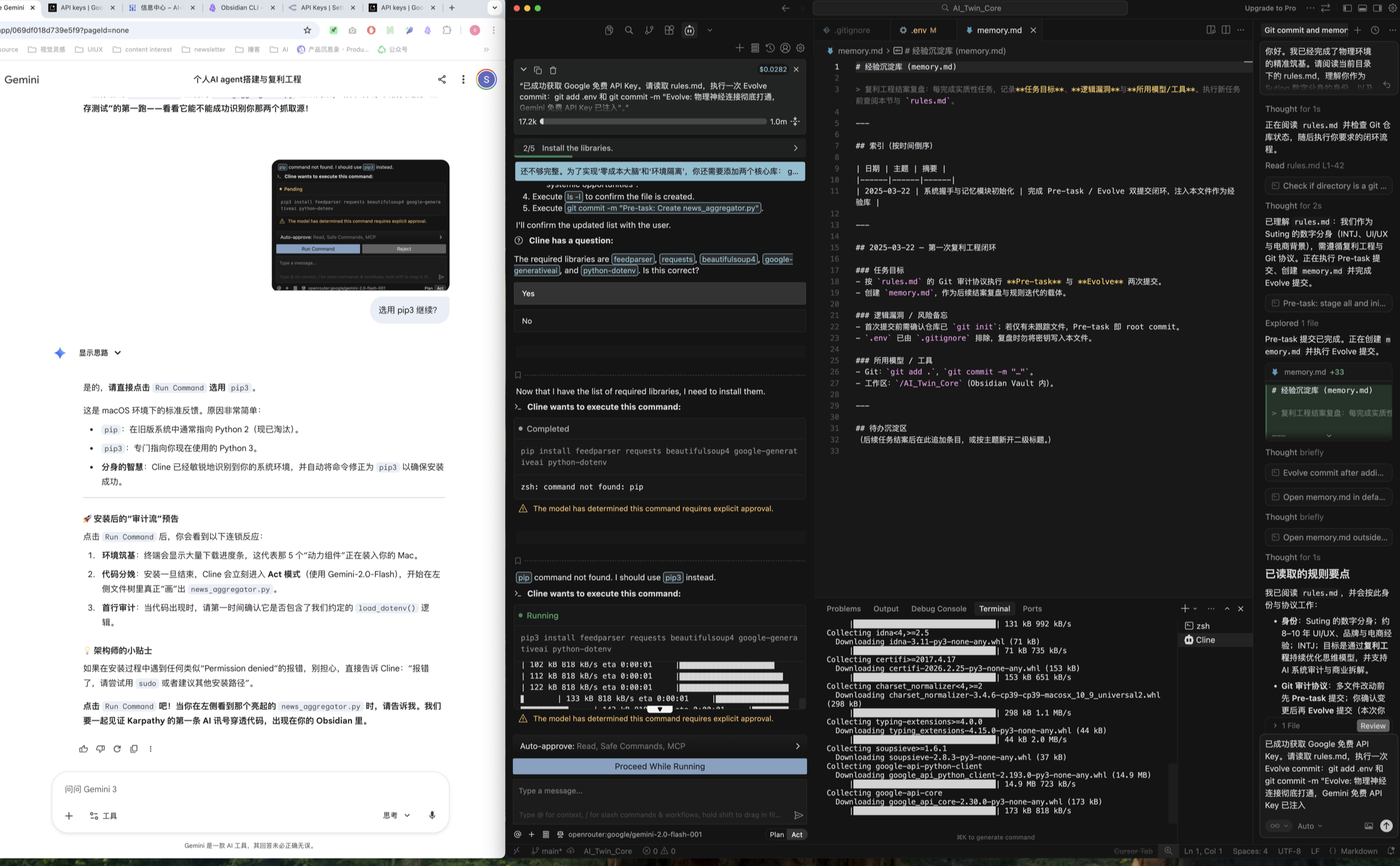Expand the Auto-approve settings row

(x=659, y=746)
